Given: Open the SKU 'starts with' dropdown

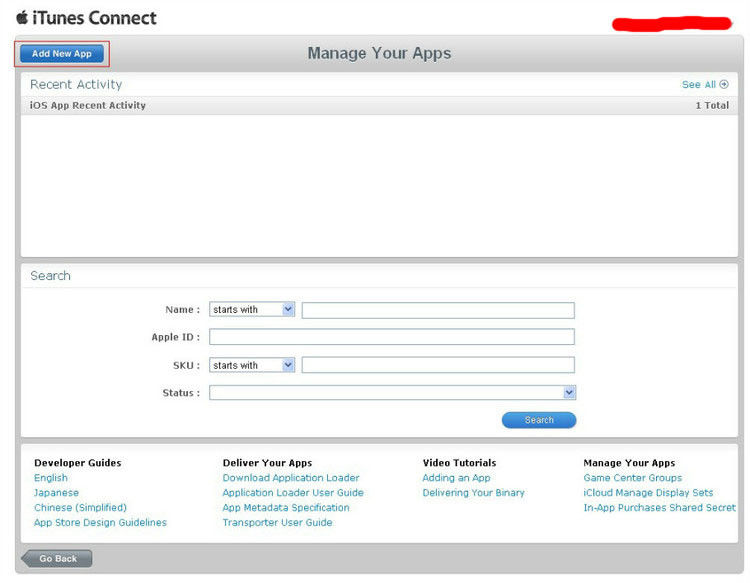Looking at the screenshot, I should pyautogui.click(x=252, y=365).
